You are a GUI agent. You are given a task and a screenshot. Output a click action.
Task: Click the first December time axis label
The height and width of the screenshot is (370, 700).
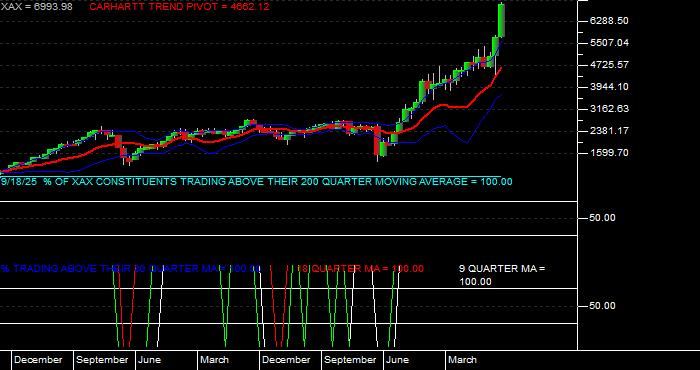pyautogui.click(x=38, y=360)
